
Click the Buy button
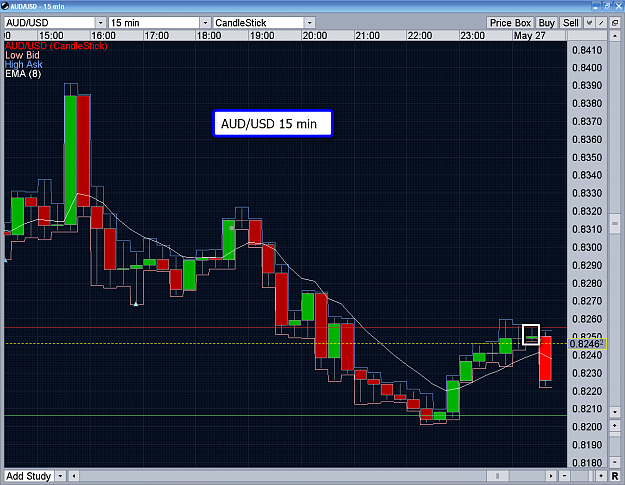pyautogui.click(x=546, y=23)
